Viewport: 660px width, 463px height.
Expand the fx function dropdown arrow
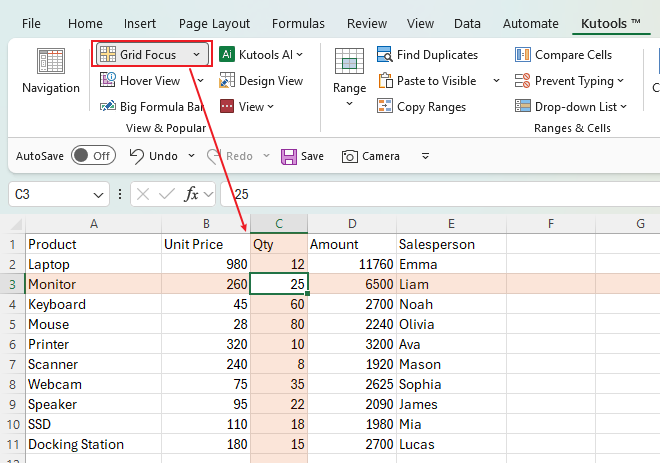tap(208, 194)
